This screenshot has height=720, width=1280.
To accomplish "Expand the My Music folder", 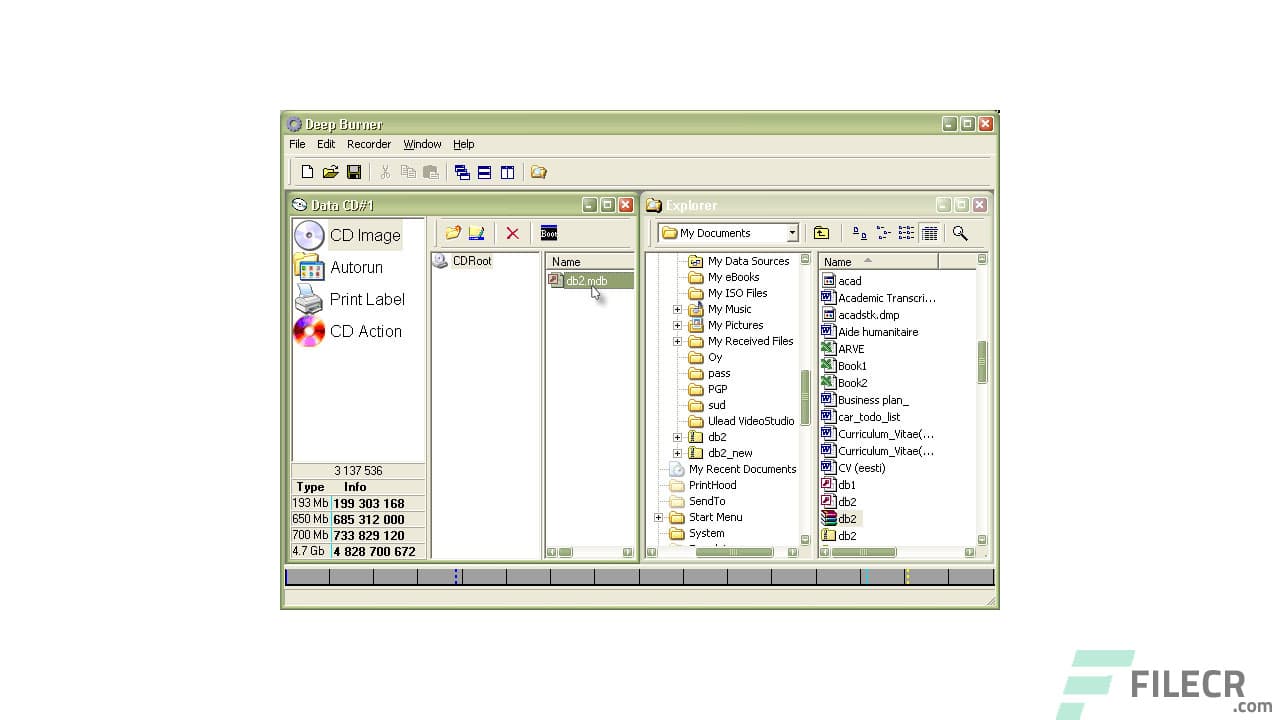I will (x=677, y=309).
